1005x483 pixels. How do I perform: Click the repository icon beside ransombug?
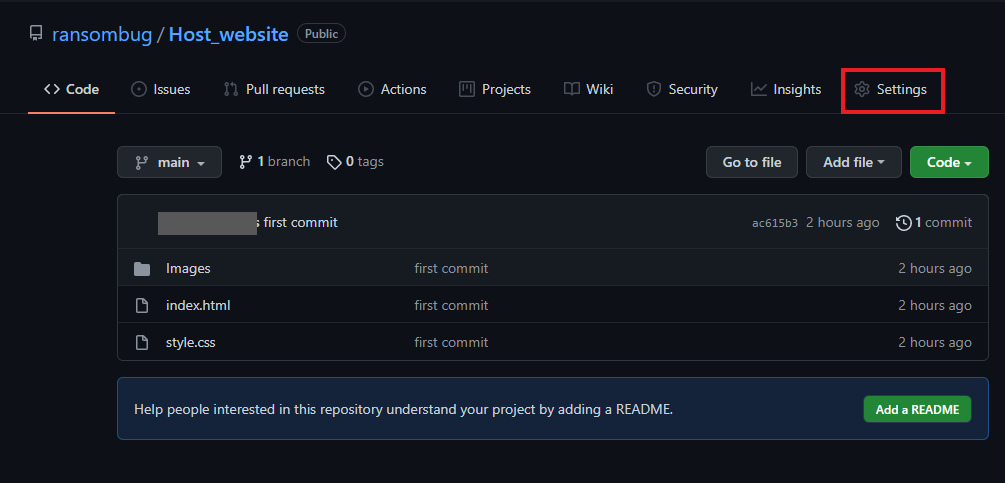[36, 34]
